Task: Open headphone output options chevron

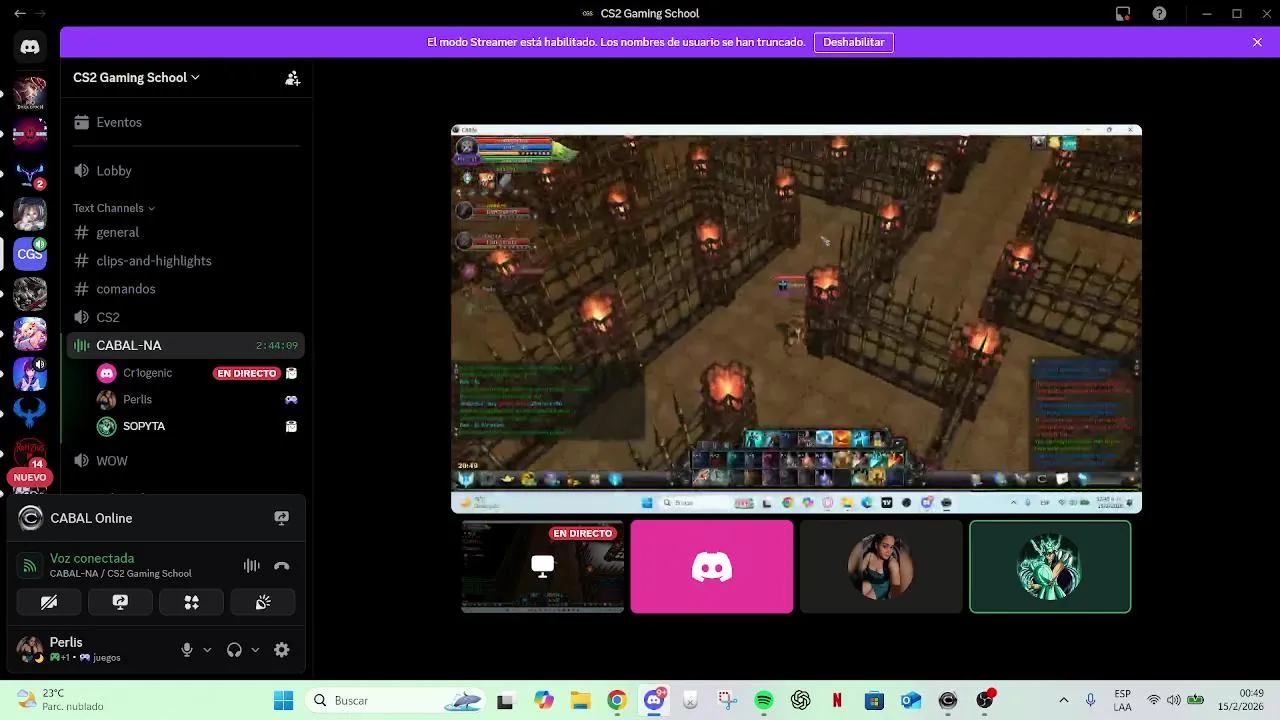Action: [255, 650]
